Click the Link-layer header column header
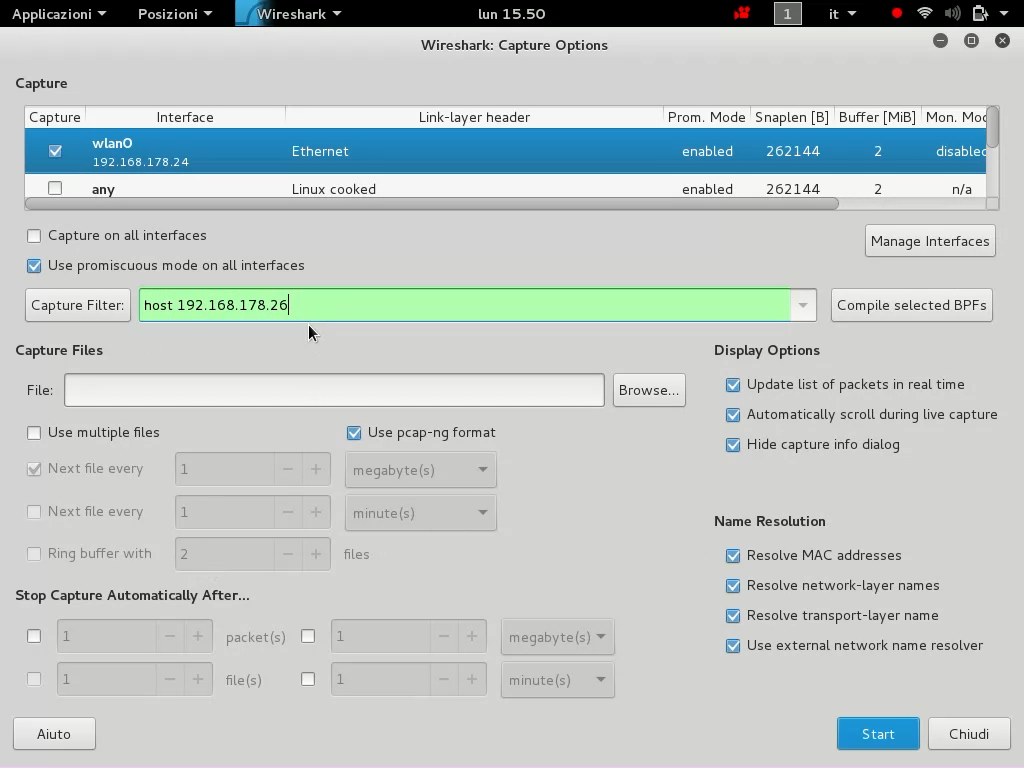This screenshot has width=1024, height=768. click(x=474, y=117)
